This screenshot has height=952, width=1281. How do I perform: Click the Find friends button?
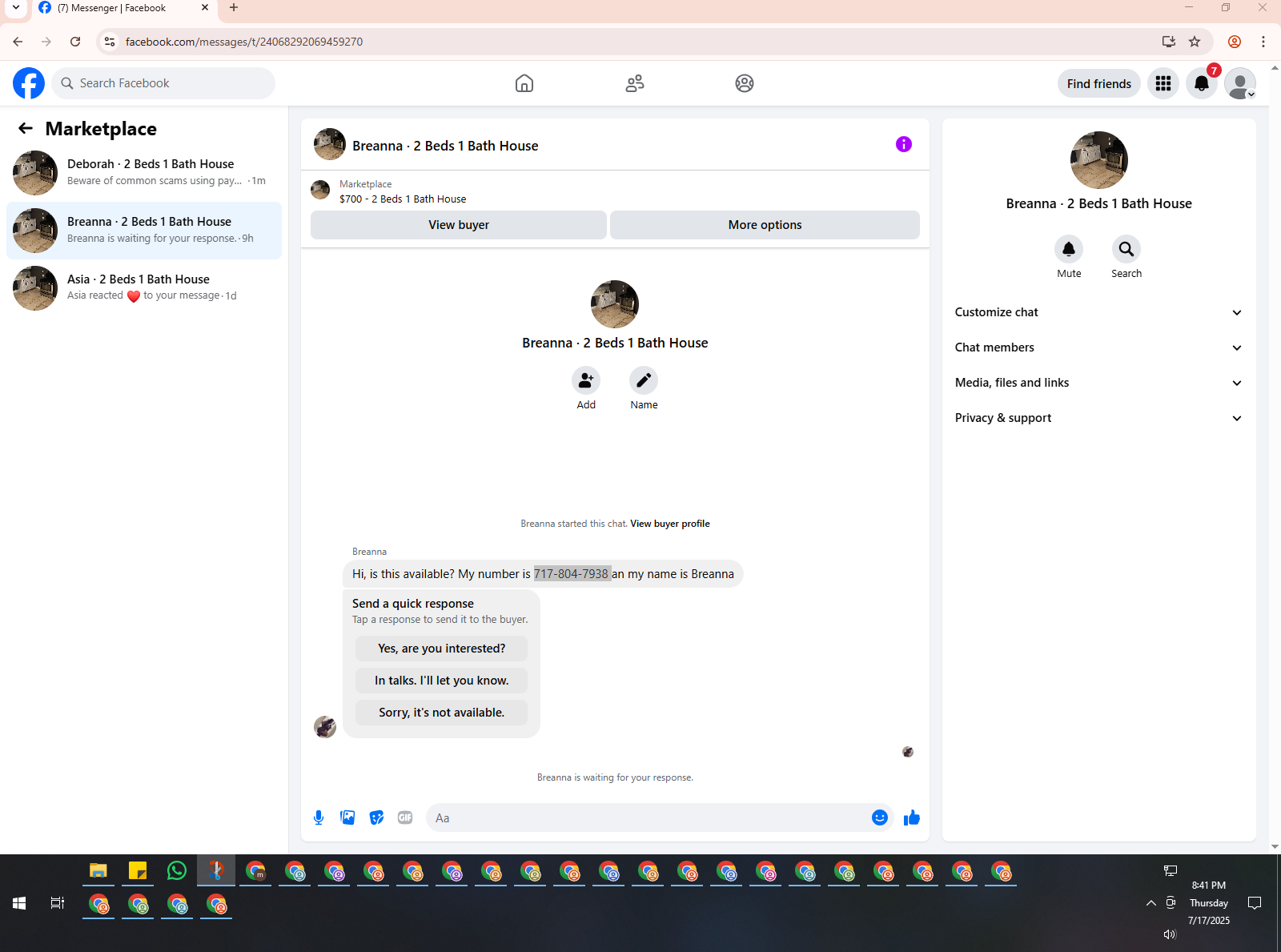click(1099, 83)
